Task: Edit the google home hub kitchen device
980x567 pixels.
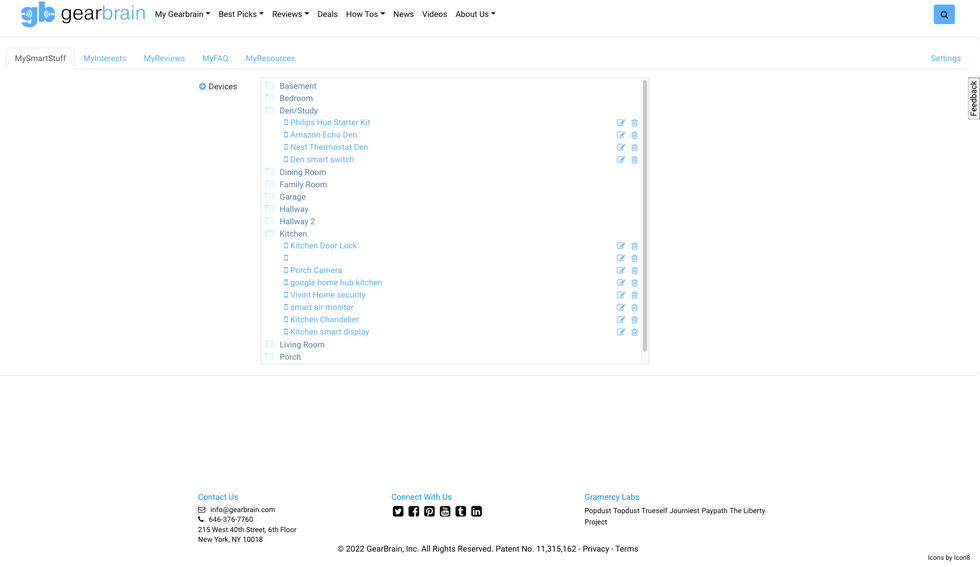Action: pyautogui.click(x=621, y=283)
